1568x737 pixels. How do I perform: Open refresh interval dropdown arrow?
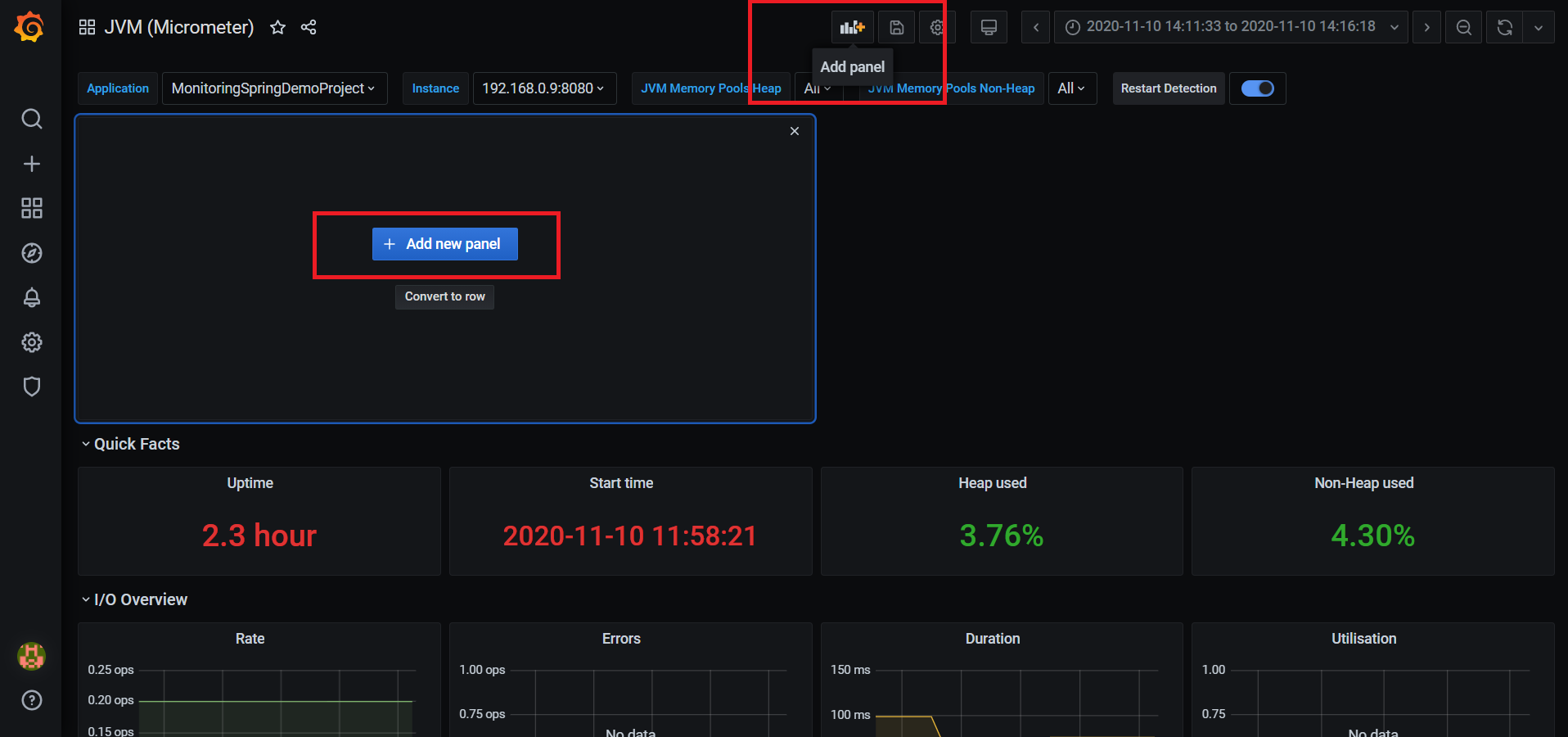[1539, 27]
